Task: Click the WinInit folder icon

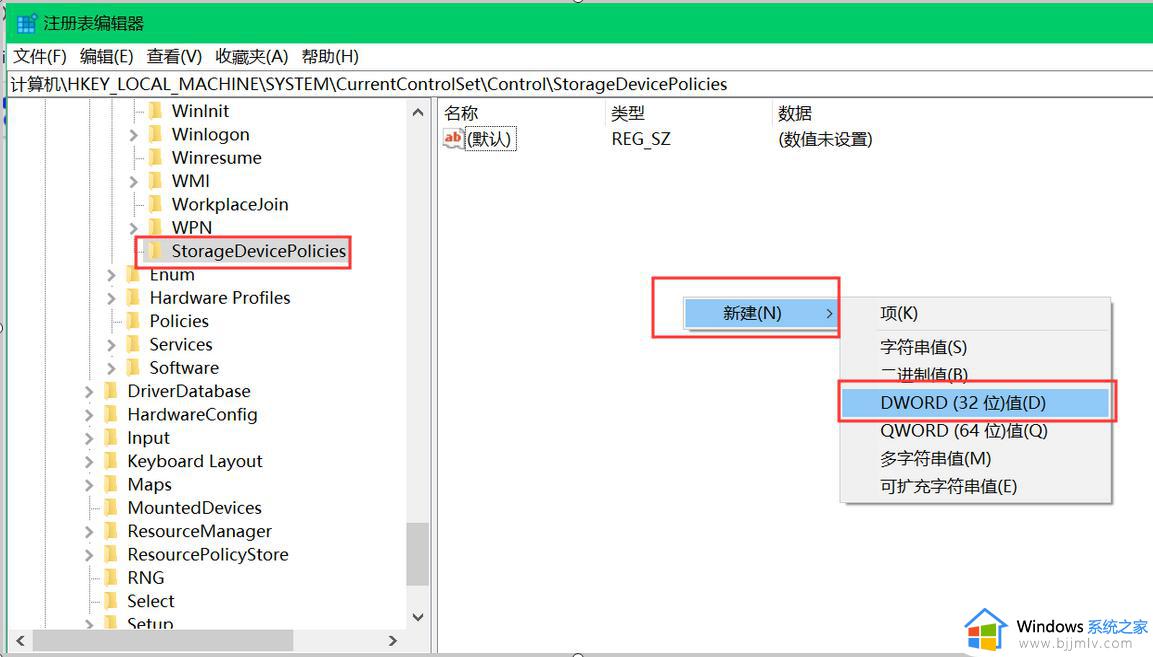Action: [x=155, y=111]
